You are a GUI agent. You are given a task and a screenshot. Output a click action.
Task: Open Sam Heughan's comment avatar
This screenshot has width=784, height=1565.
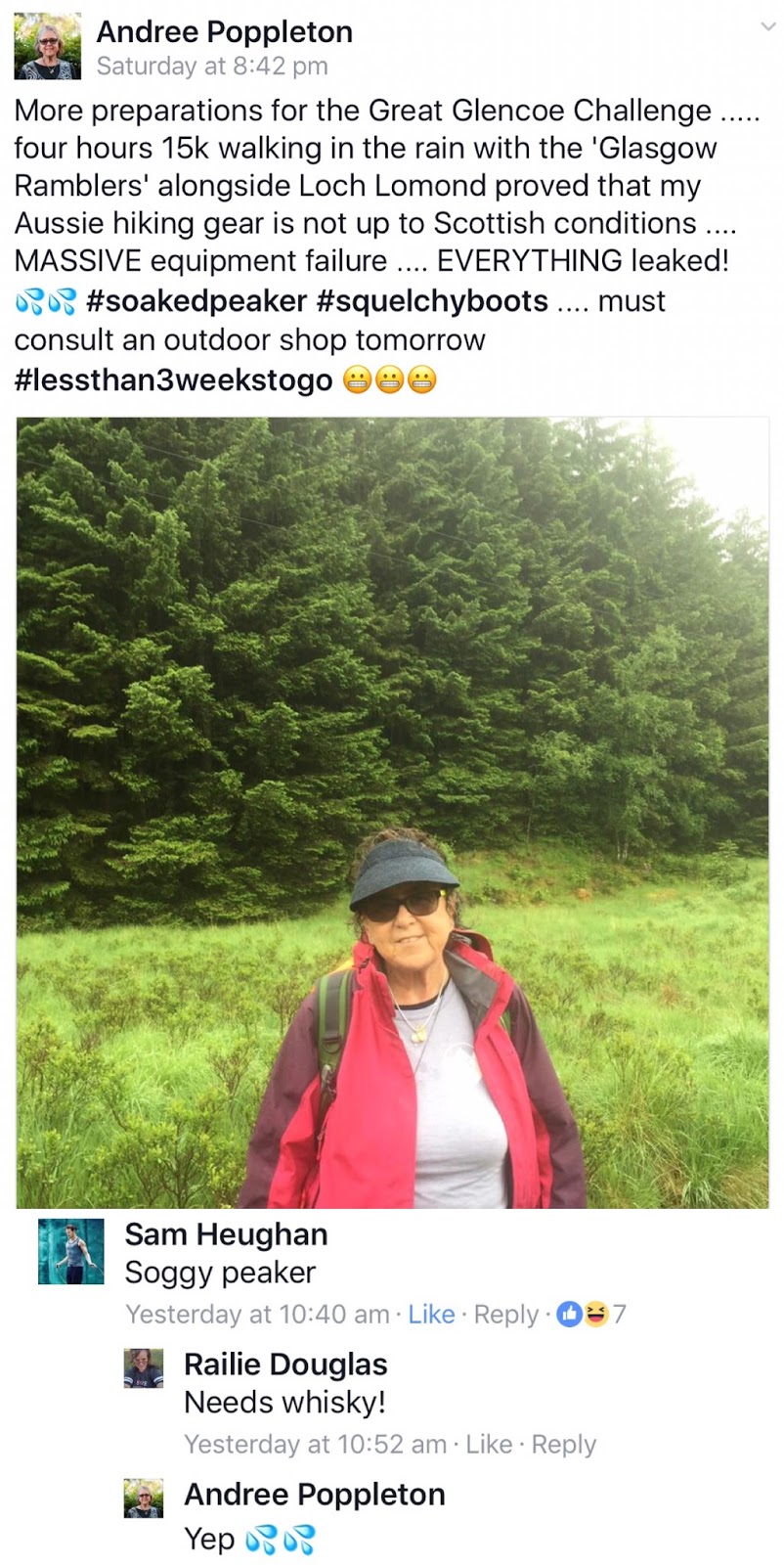tap(70, 1251)
